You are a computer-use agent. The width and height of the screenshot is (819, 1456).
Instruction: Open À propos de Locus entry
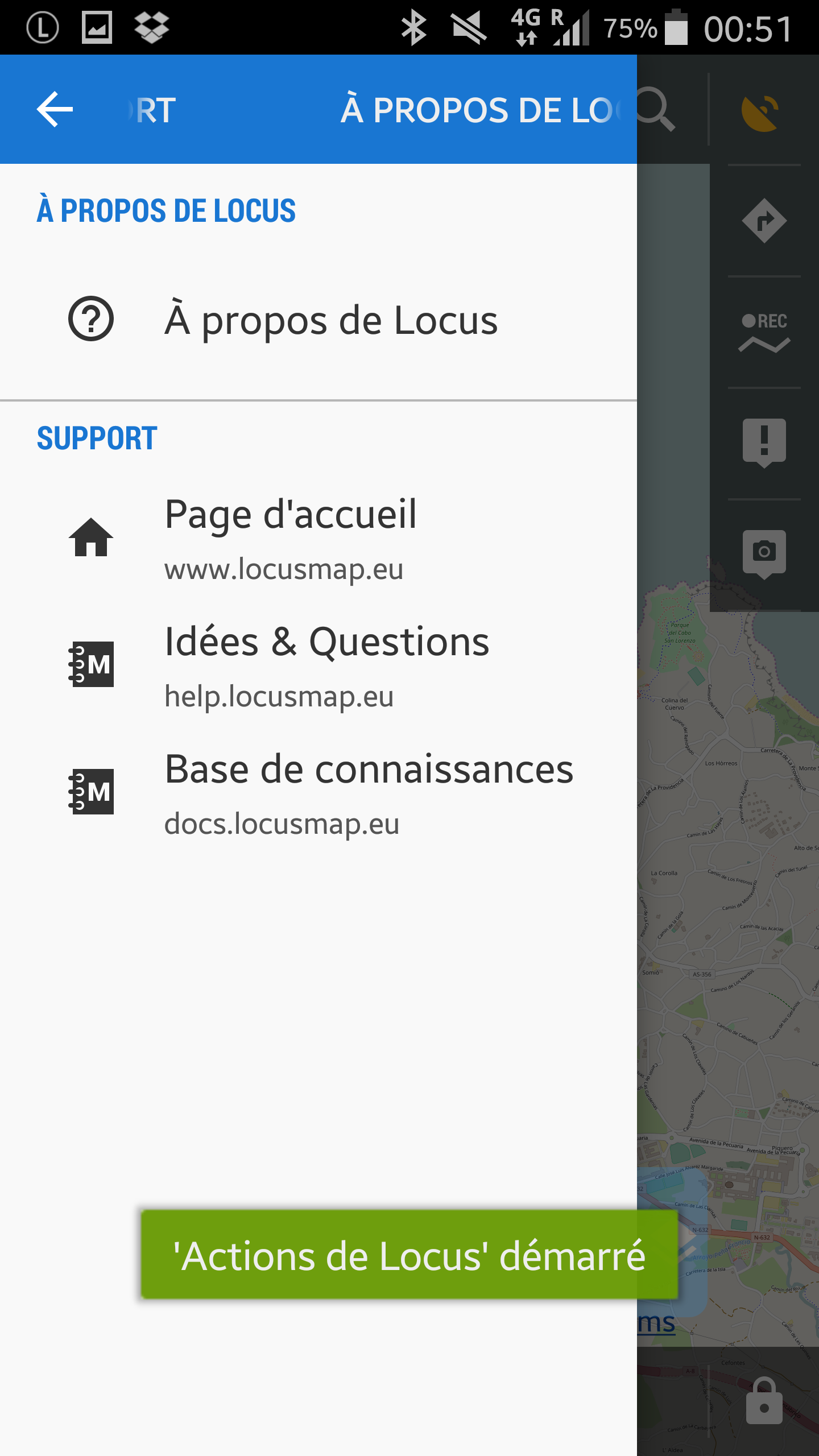point(331,321)
